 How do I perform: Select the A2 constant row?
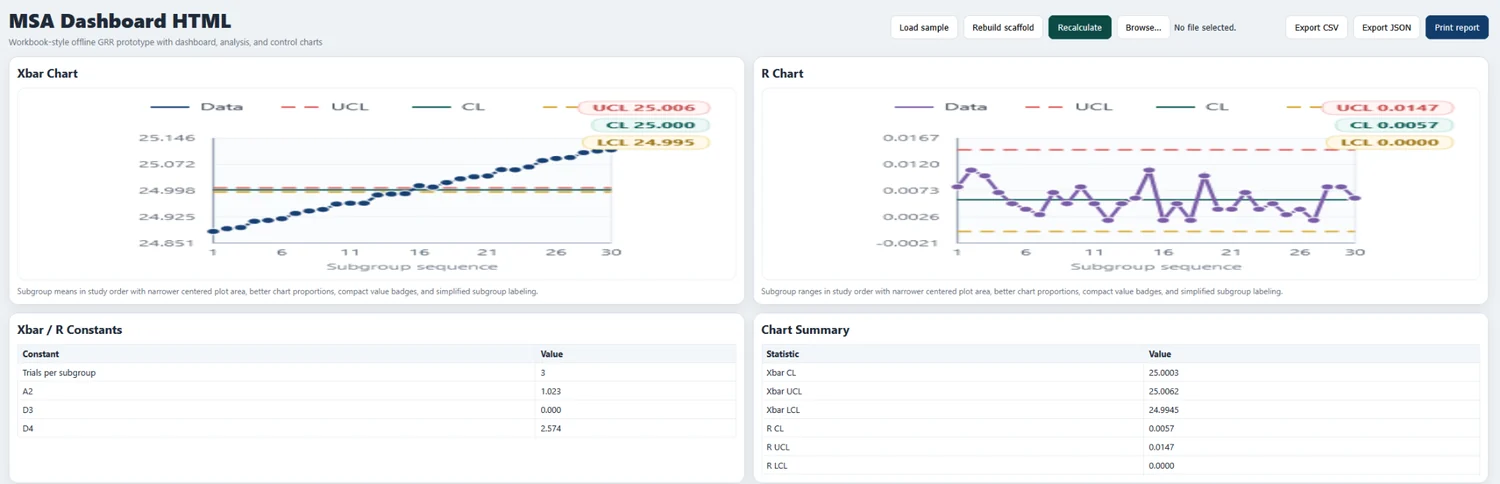pos(377,391)
